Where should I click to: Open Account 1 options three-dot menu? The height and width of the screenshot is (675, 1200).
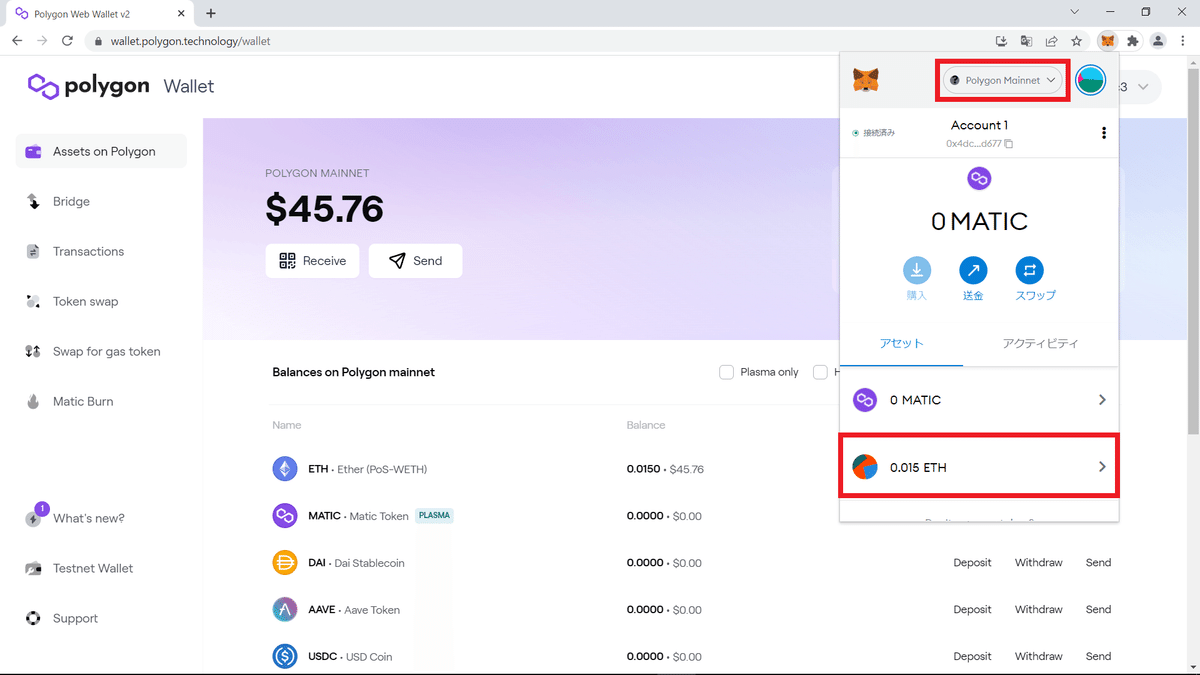[1104, 133]
